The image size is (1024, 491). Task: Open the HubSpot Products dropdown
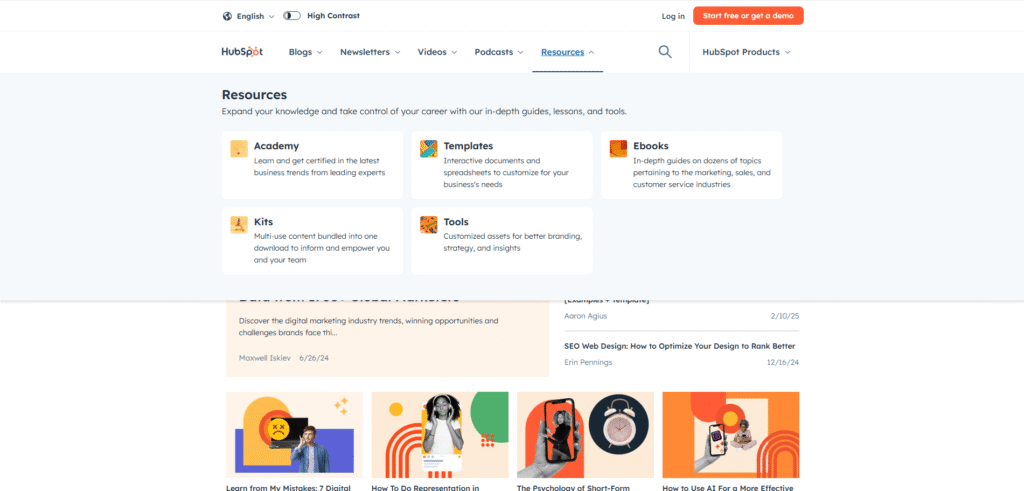click(746, 52)
